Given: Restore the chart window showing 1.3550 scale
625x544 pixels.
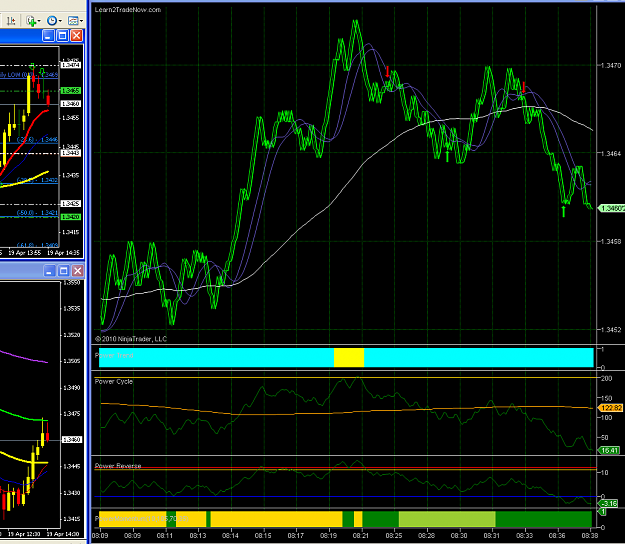Looking at the screenshot, I should 63,271.
